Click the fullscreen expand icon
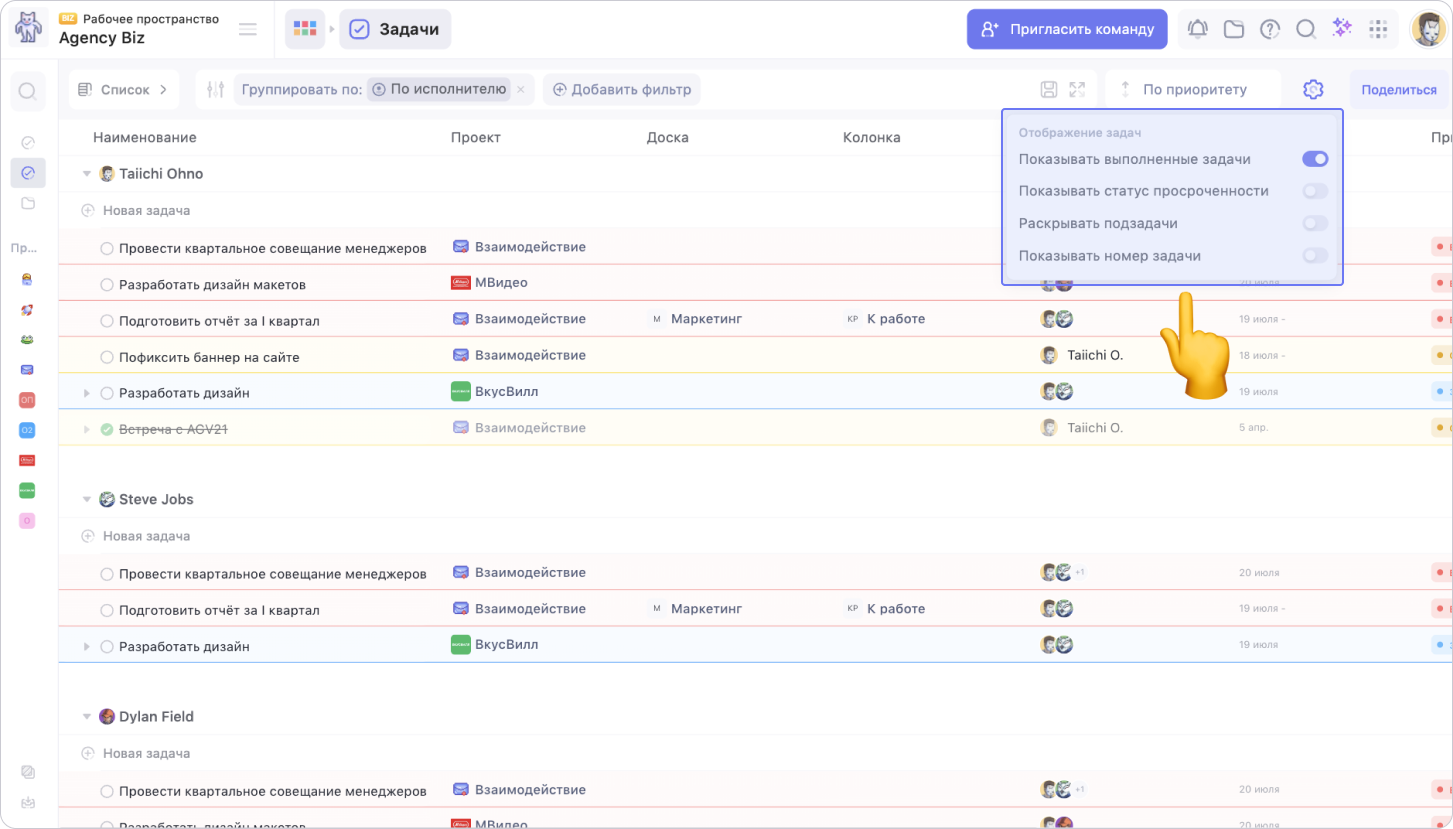The image size is (1453, 829). (1077, 89)
